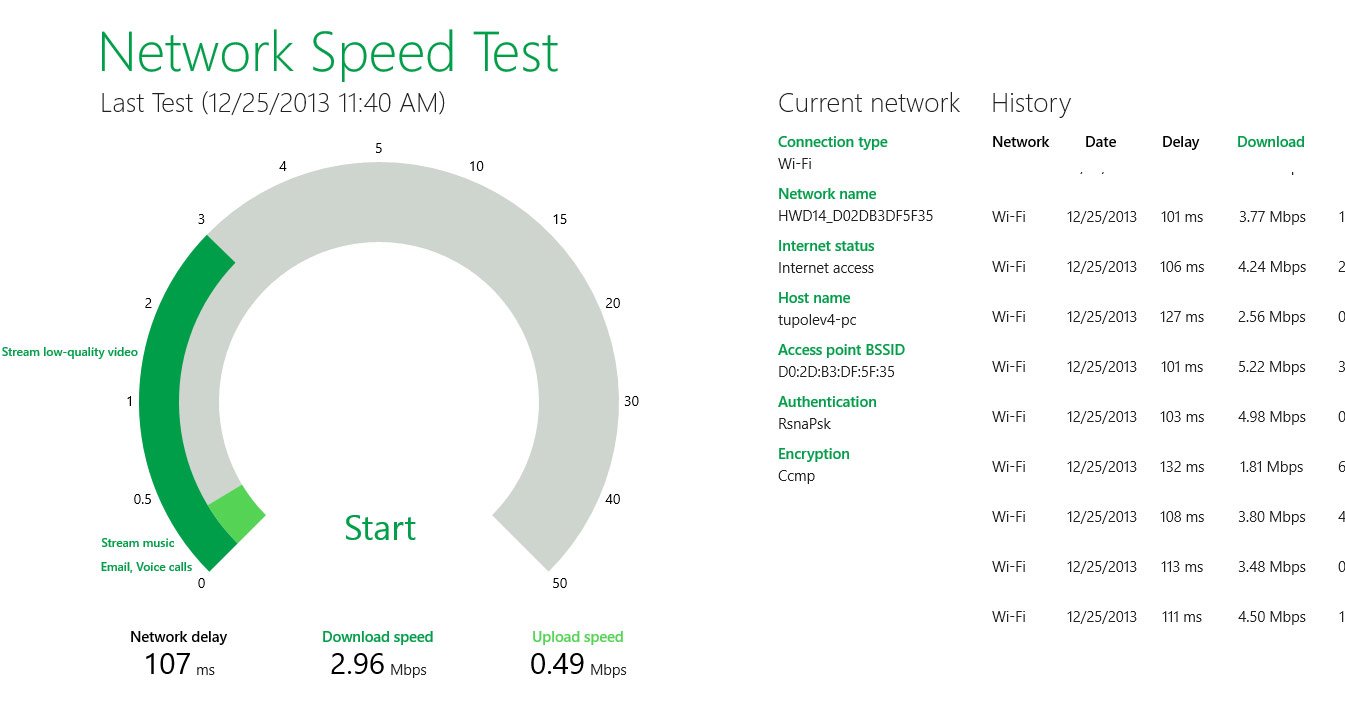Click the Connection type label
Screen dimensions: 1345x710
[832, 142]
